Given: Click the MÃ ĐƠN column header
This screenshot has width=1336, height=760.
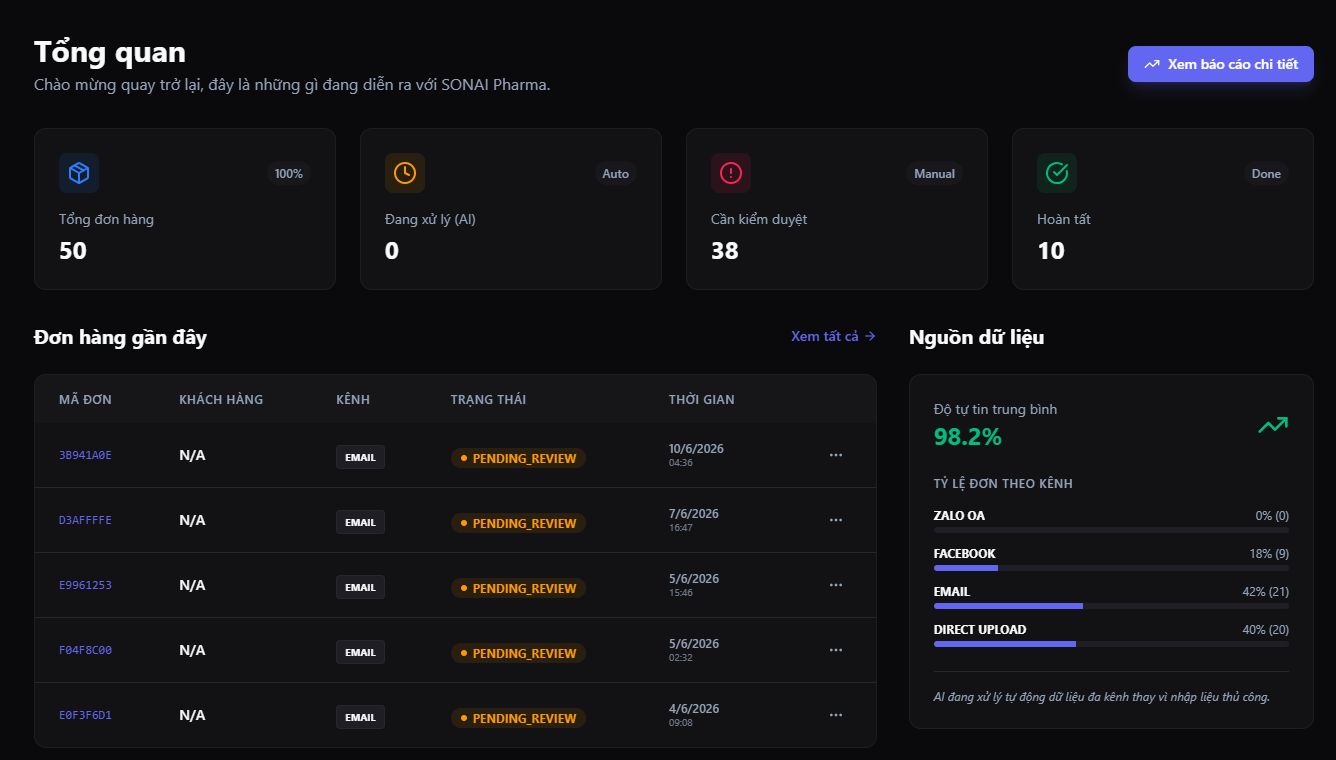Looking at the screenshot, I should pos(85,399).
